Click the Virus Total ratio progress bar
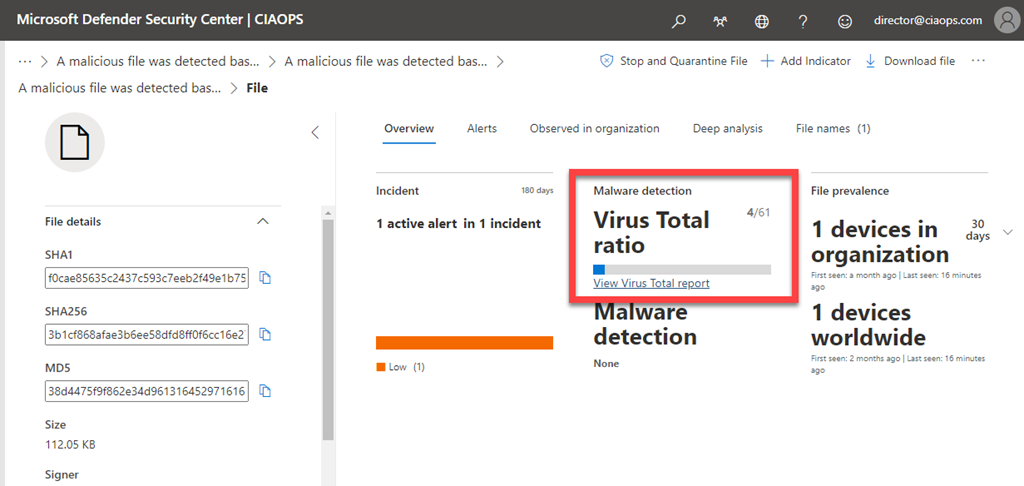 [x=681, y=269]
